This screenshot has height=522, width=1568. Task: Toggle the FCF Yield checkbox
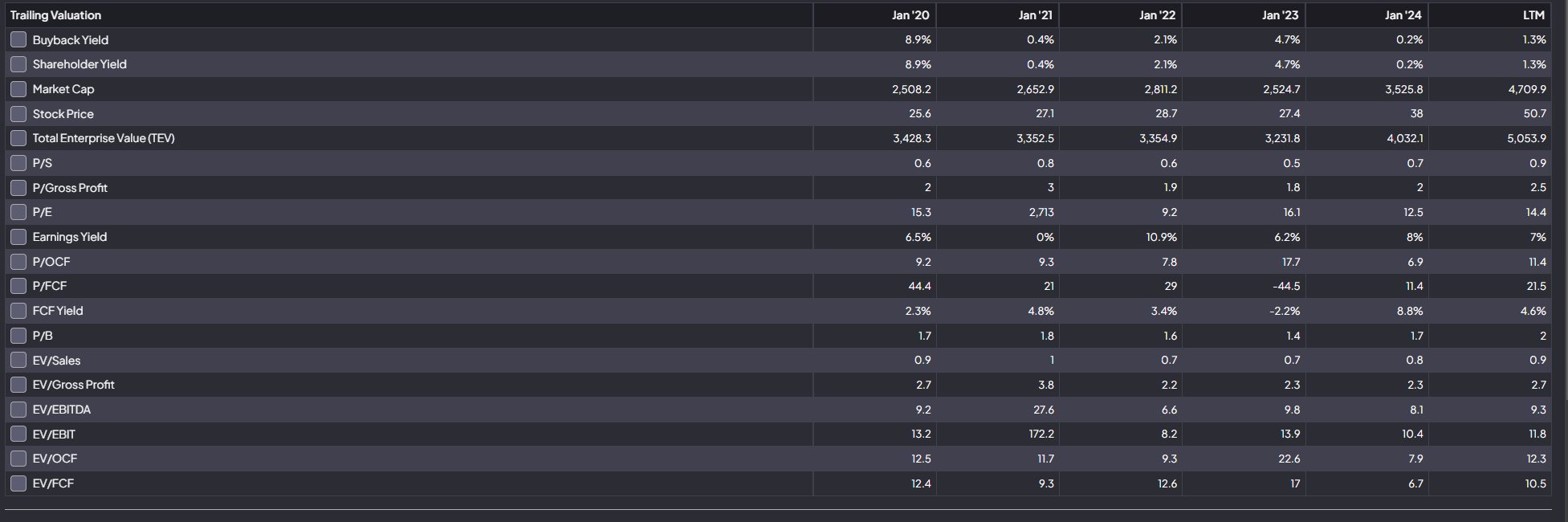(18, 311)
